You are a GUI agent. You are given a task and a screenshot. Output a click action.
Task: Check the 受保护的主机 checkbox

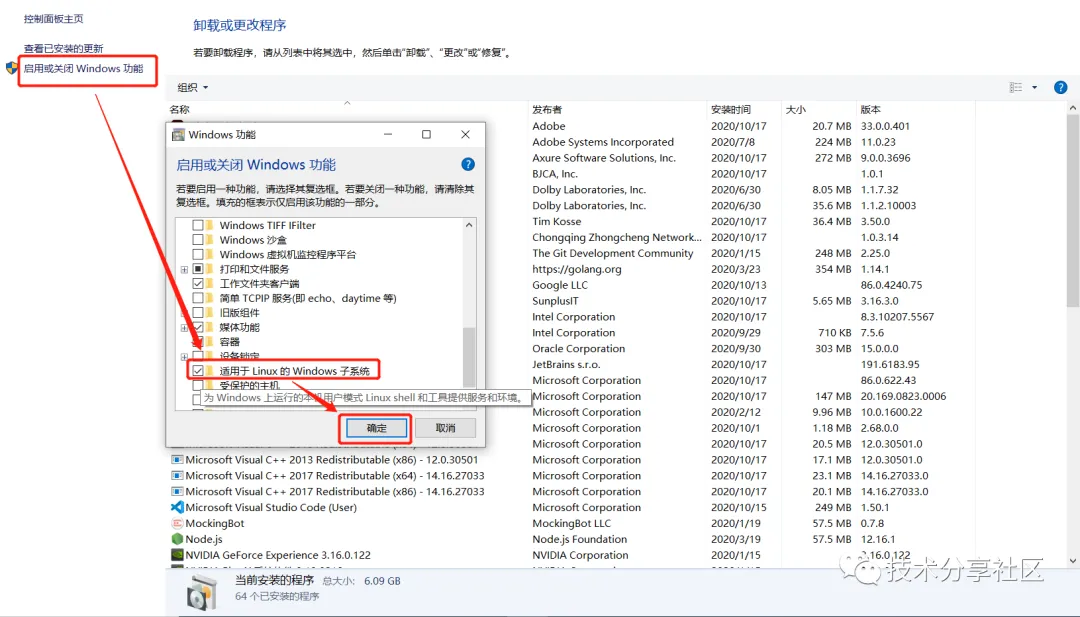(198, 385)
